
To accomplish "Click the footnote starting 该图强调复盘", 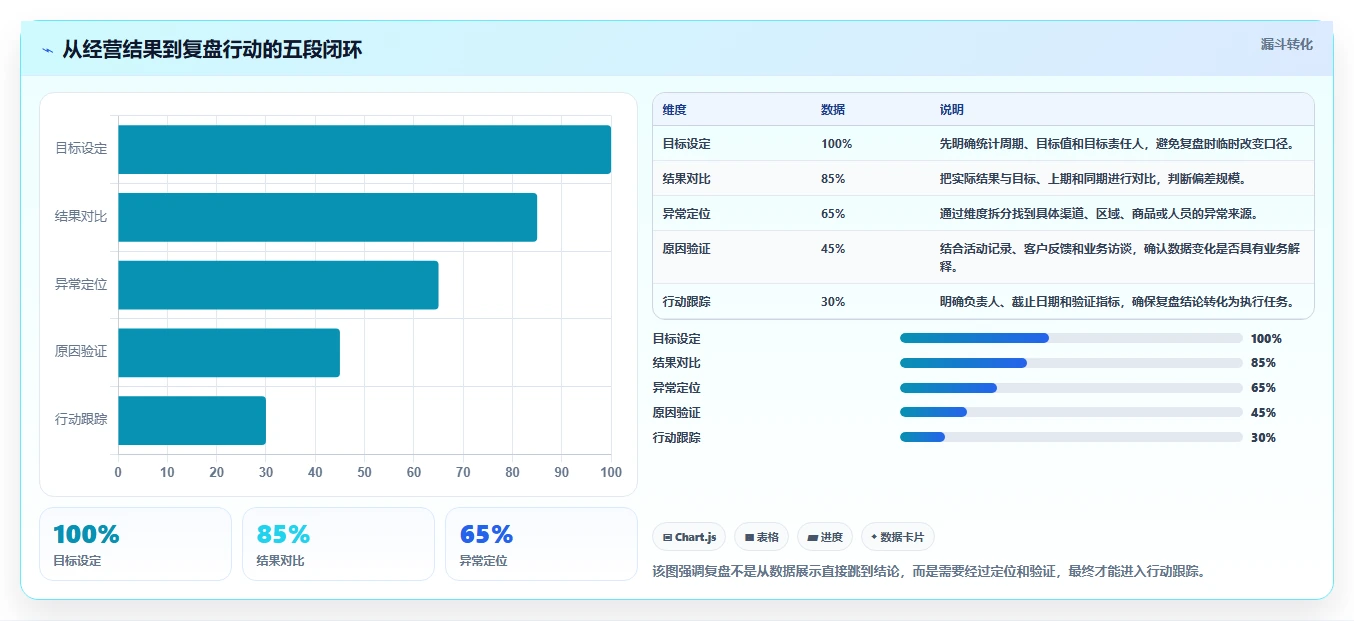I will (928, 572).
